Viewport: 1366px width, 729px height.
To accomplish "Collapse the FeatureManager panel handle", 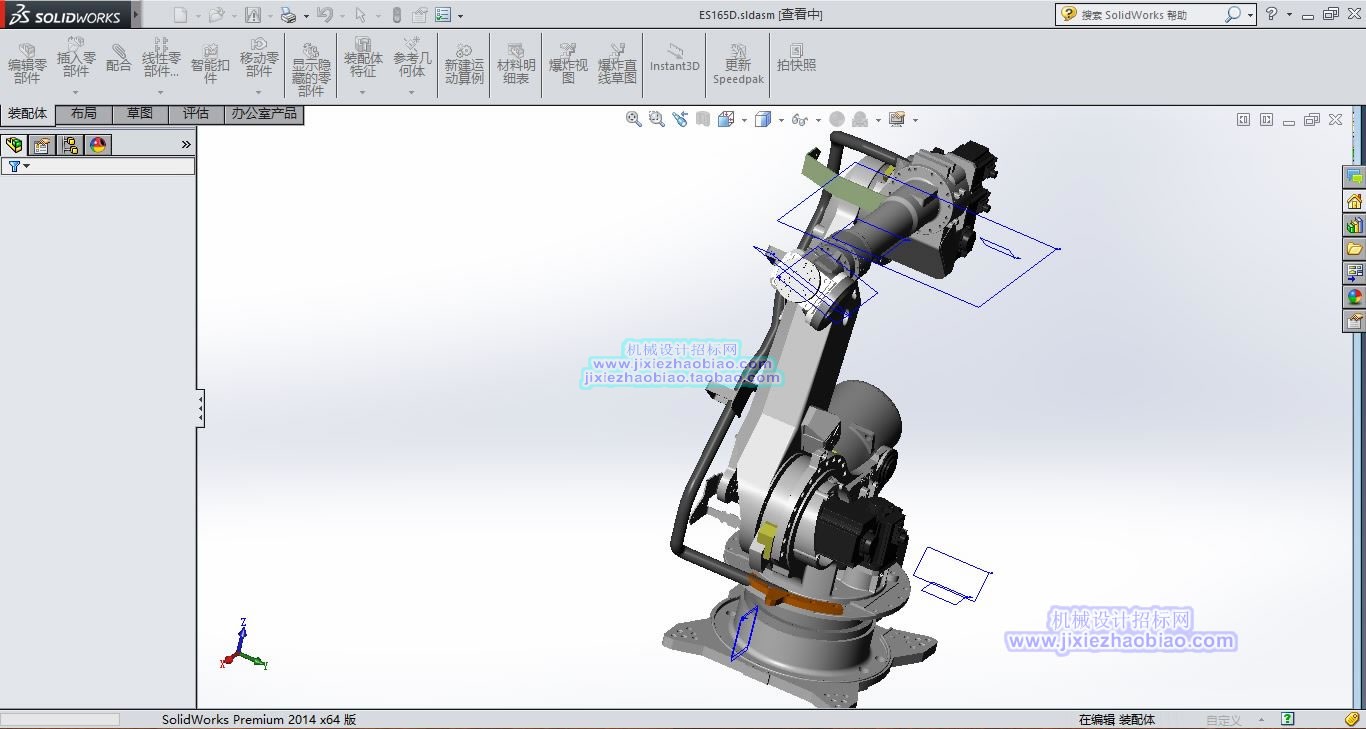I will [x=200, y=408].
